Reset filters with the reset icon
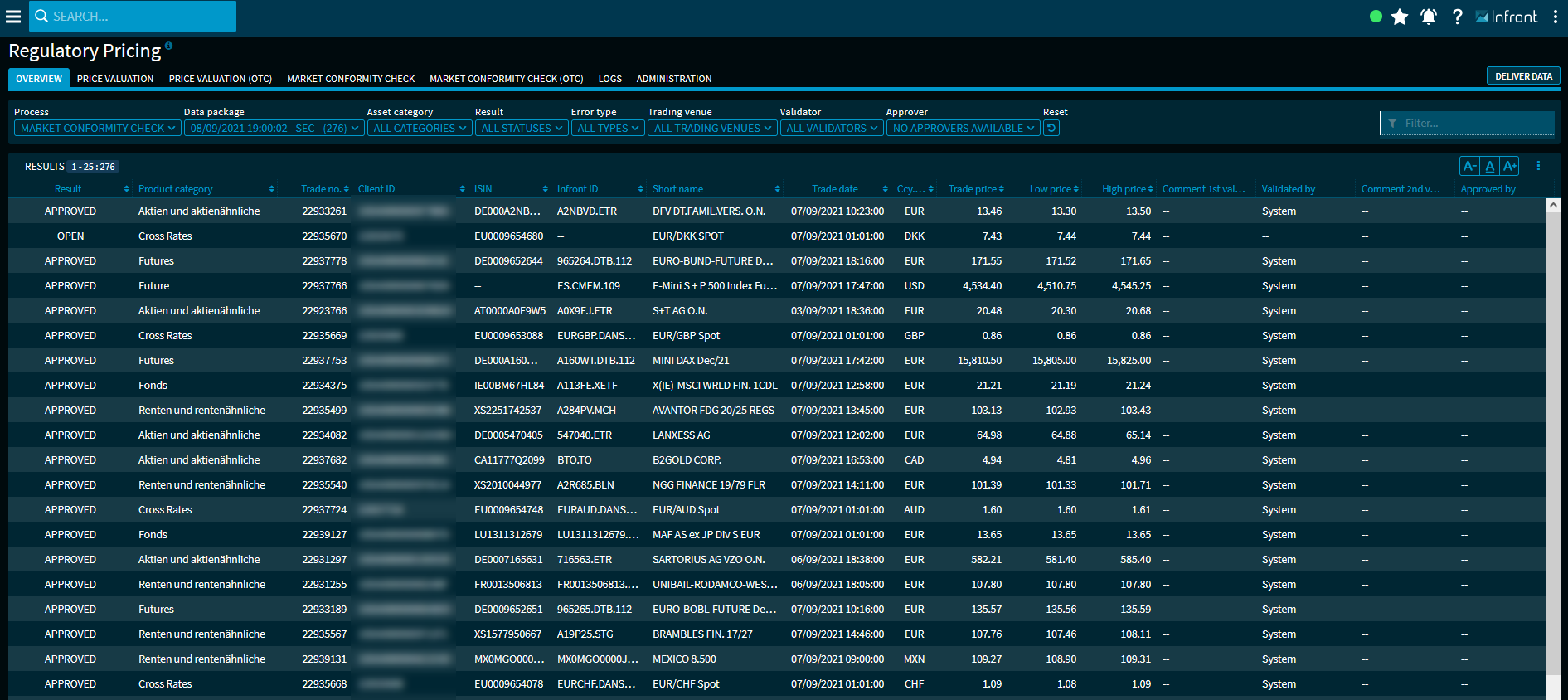This screenshot has height=700, width=1568. click(1051, 128)
